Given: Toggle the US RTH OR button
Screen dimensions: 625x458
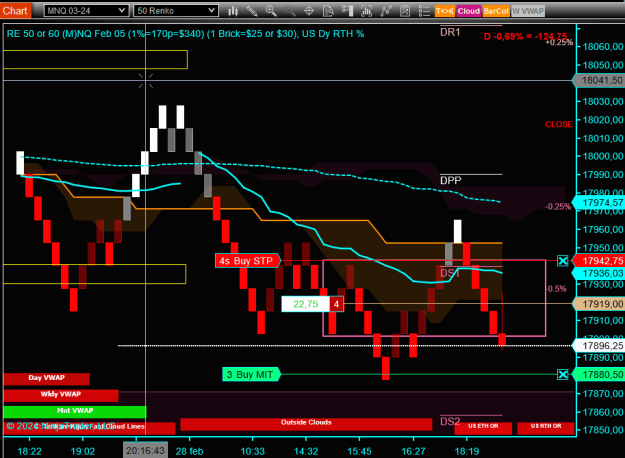Looking at the screenshot, I should click(x=546, y=428).
